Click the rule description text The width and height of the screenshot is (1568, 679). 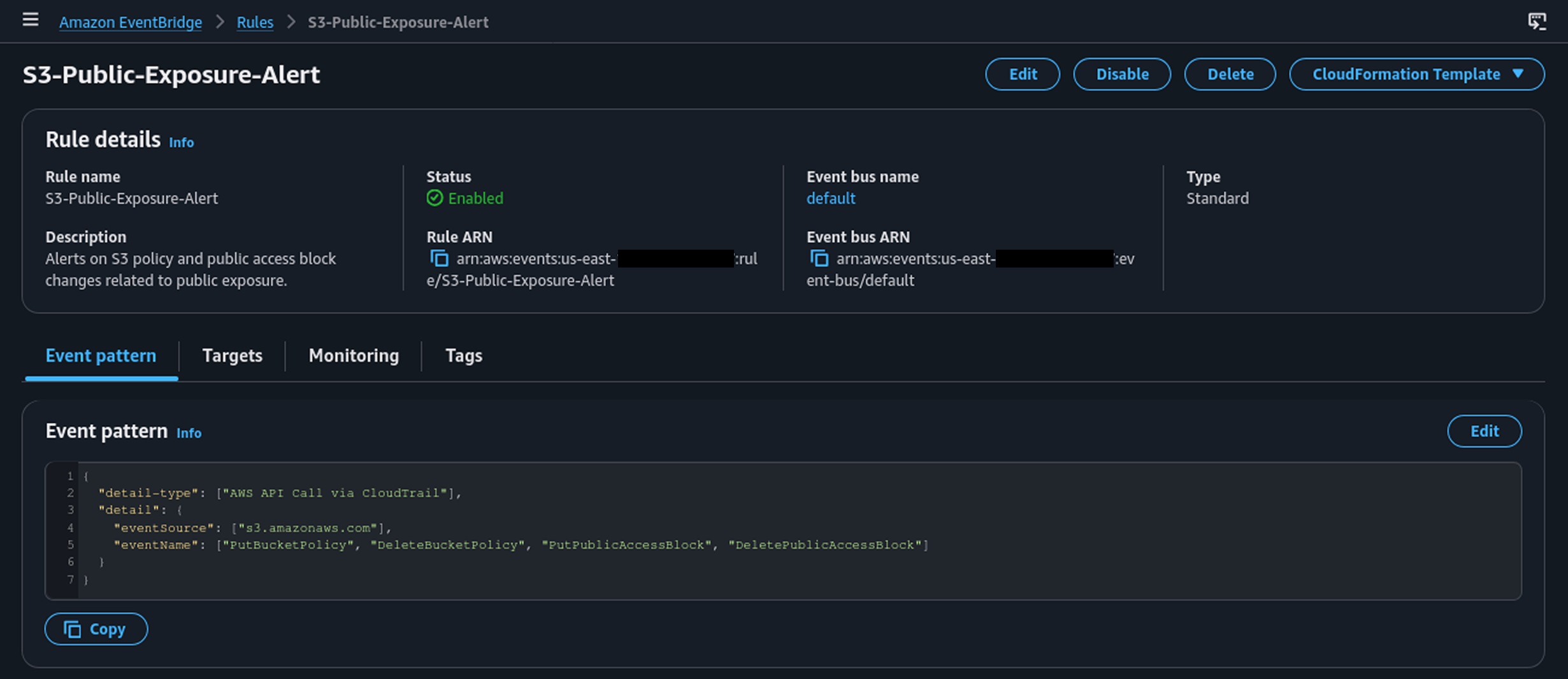click(191, 269)
